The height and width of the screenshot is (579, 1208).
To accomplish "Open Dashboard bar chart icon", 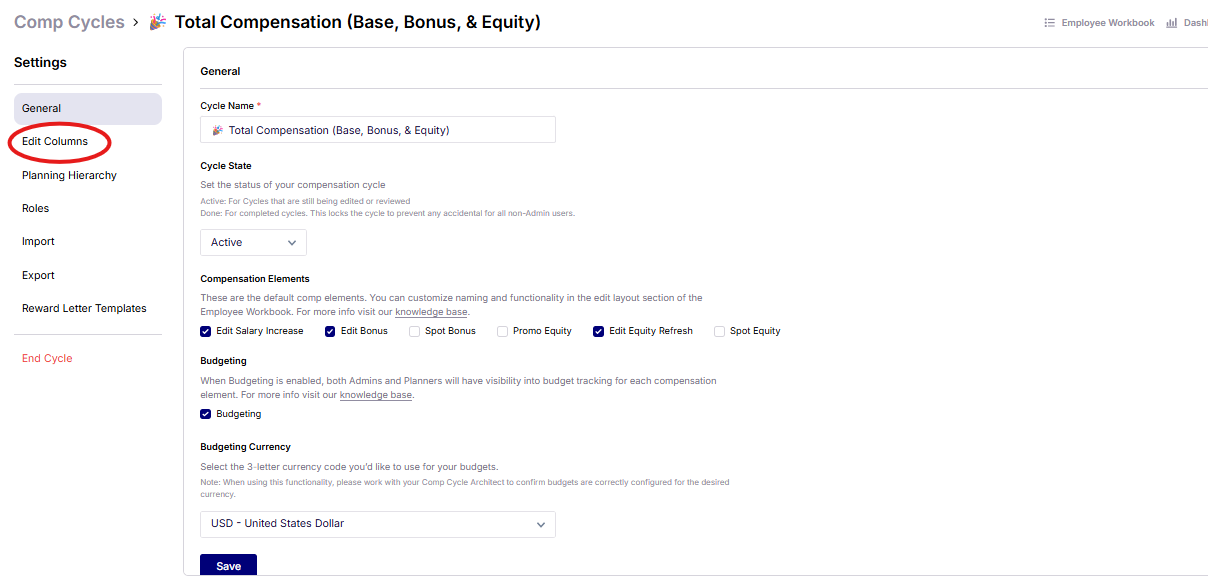I will pos(1171,23).
